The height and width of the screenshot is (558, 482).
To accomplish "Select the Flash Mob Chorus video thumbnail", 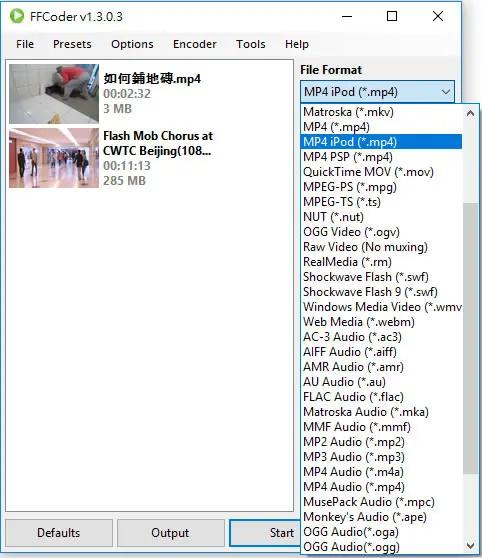I will 54,158.
